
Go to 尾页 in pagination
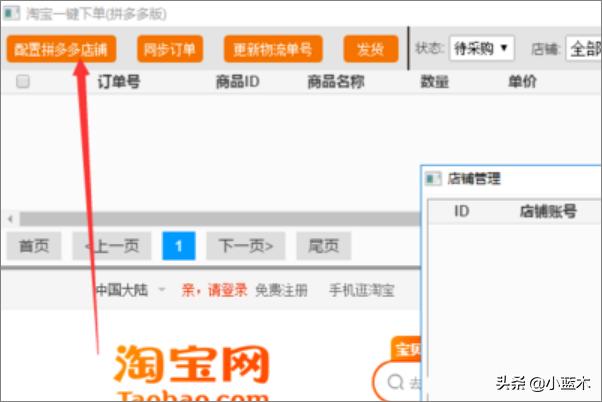323,246
